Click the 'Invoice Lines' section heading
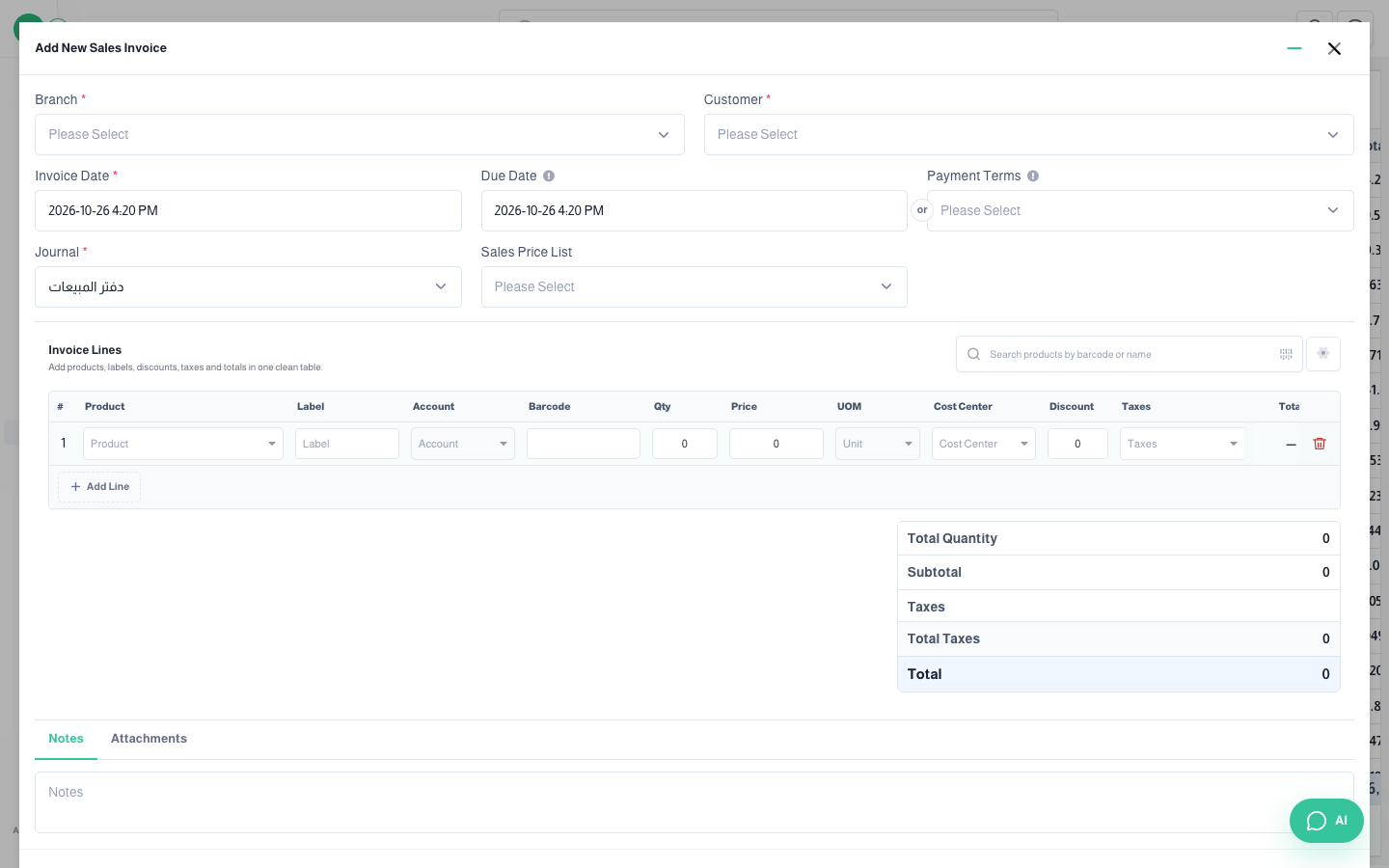Image resolution: width=1389 pixels, height=868 pixels. coord(85,350)
